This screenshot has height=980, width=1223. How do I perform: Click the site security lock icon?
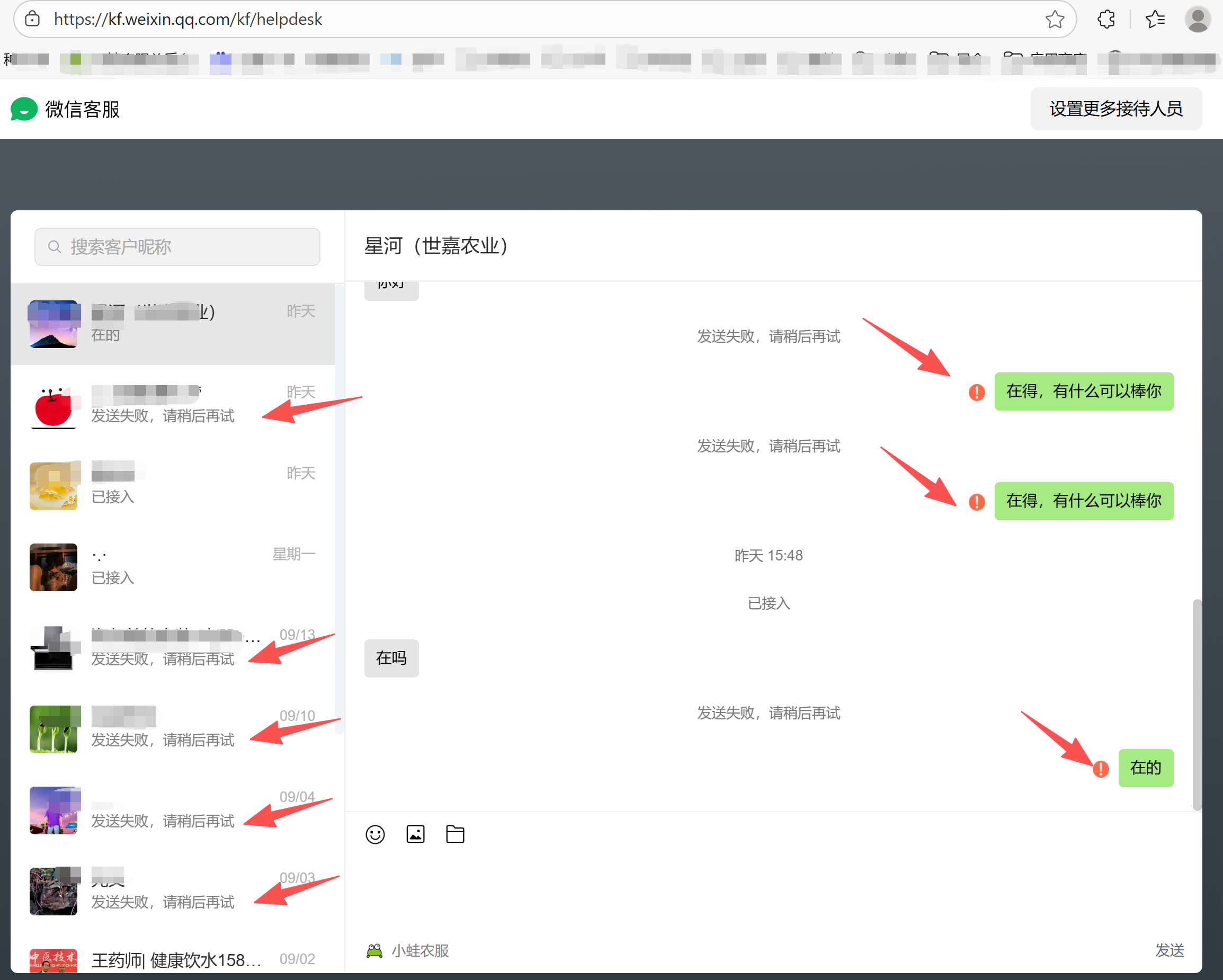coord(33,19)
